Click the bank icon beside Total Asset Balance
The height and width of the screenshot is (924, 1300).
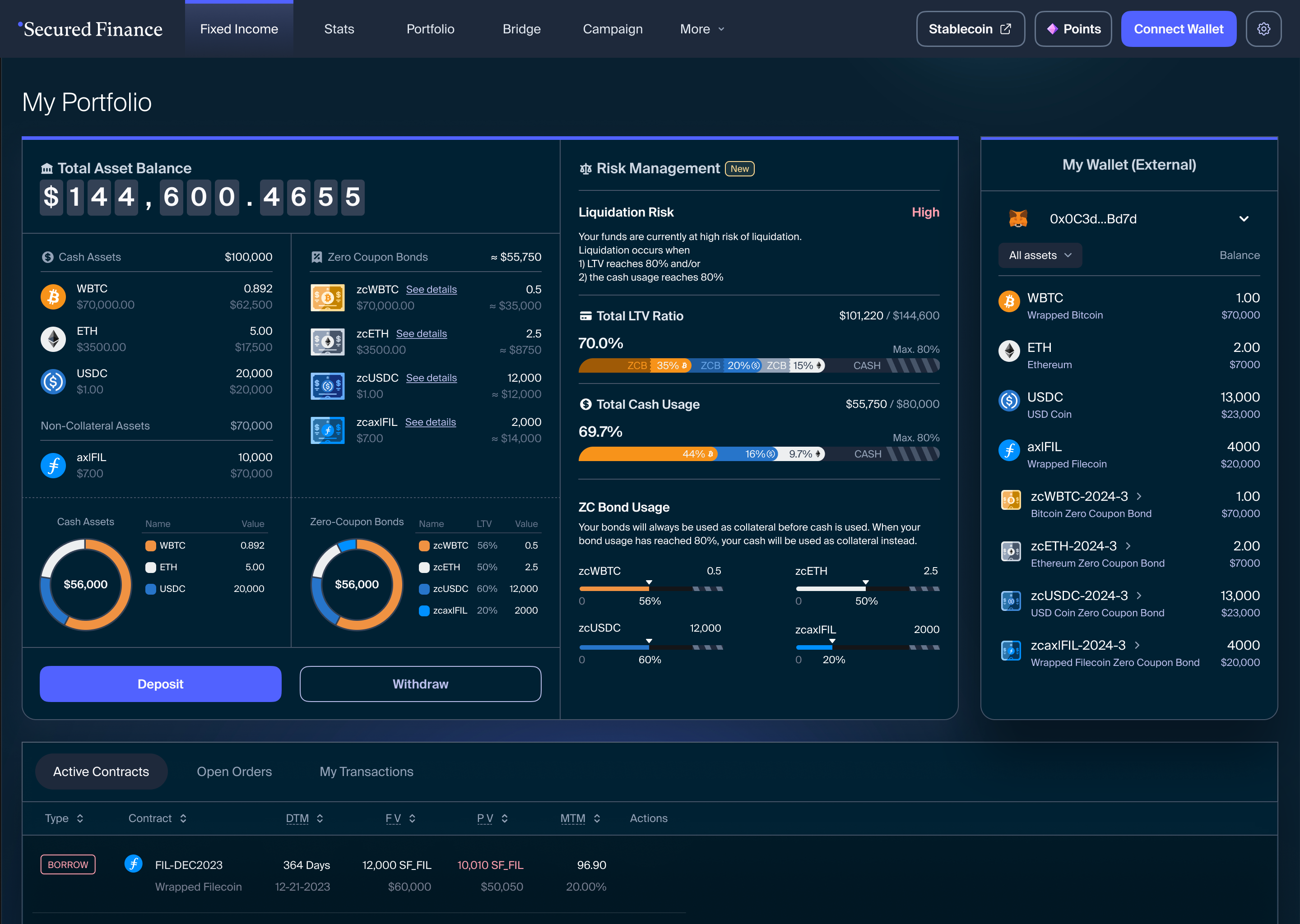pos(46,168)
